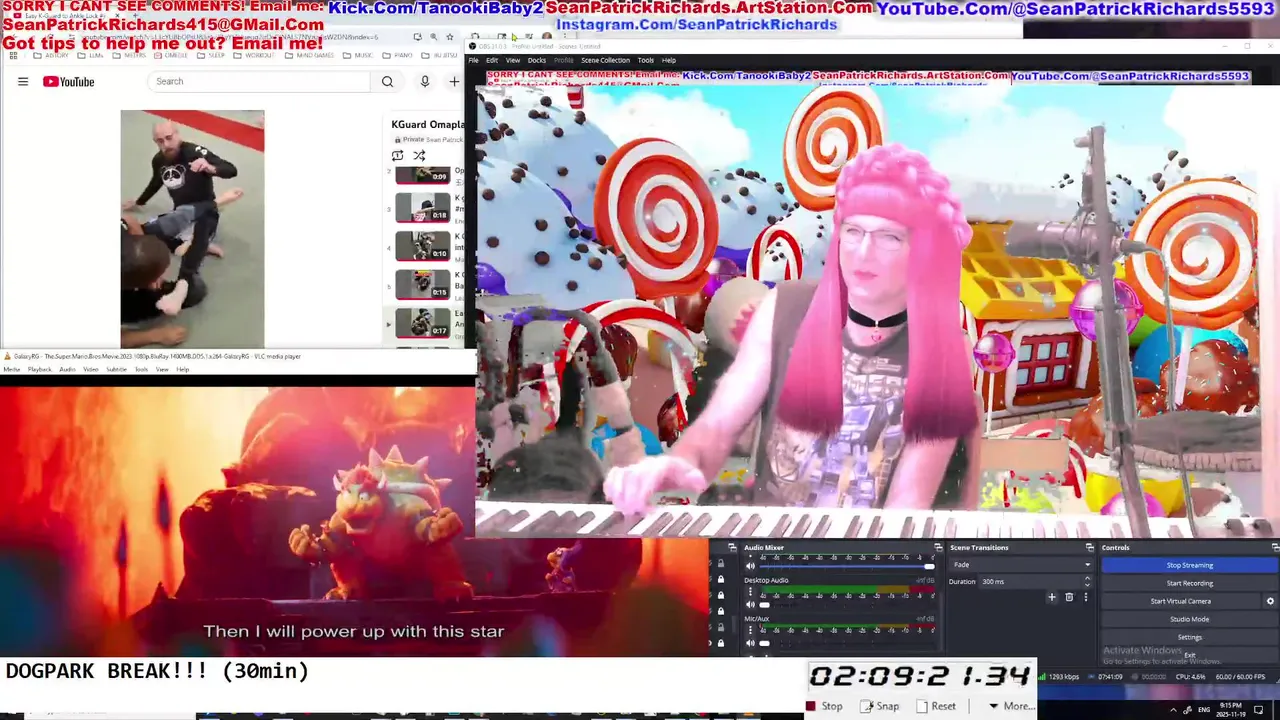Open OBS Docks menu

tap(537, 60)
